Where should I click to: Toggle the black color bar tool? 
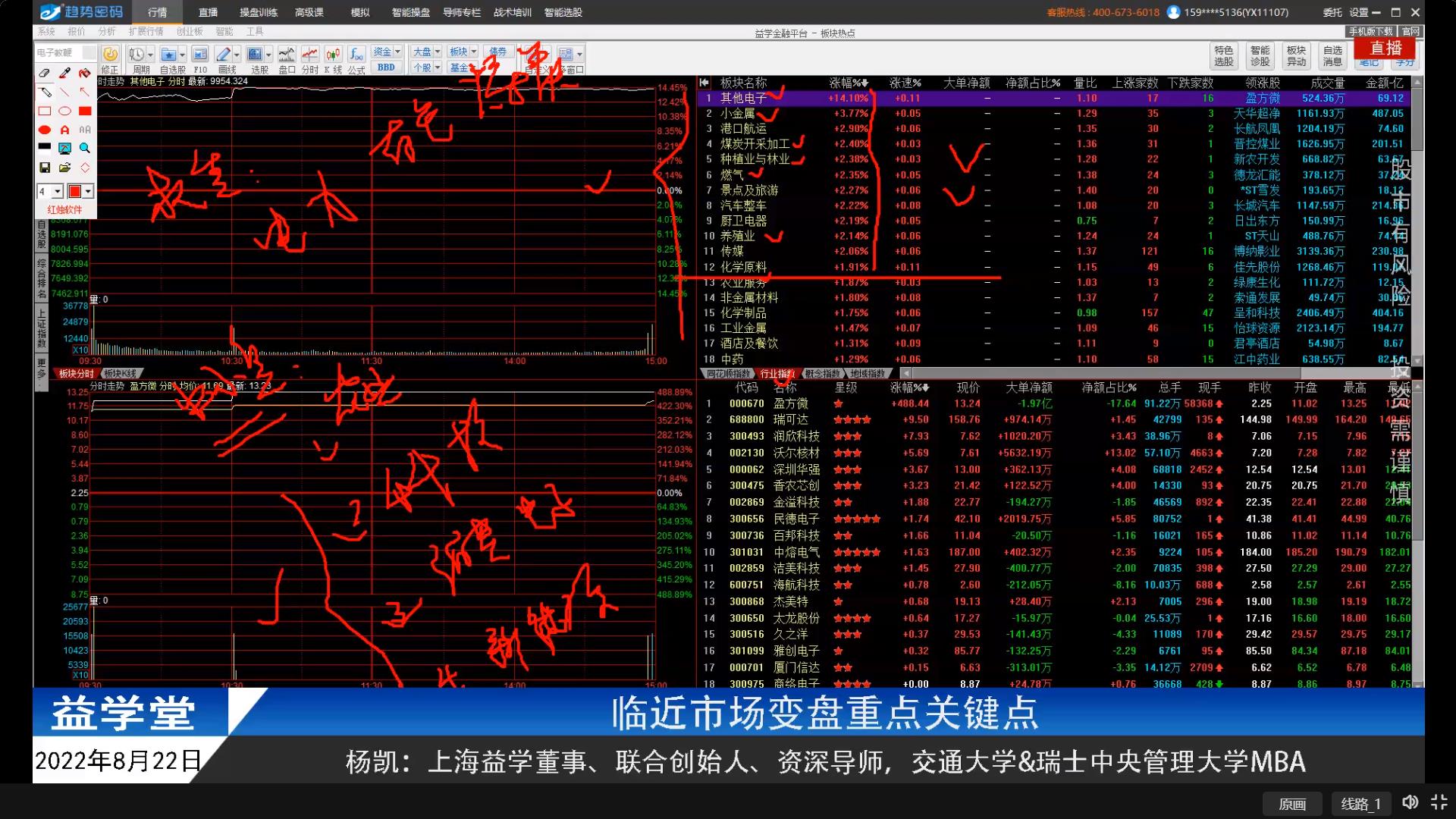pyautogui.click(x=45, y=148)
